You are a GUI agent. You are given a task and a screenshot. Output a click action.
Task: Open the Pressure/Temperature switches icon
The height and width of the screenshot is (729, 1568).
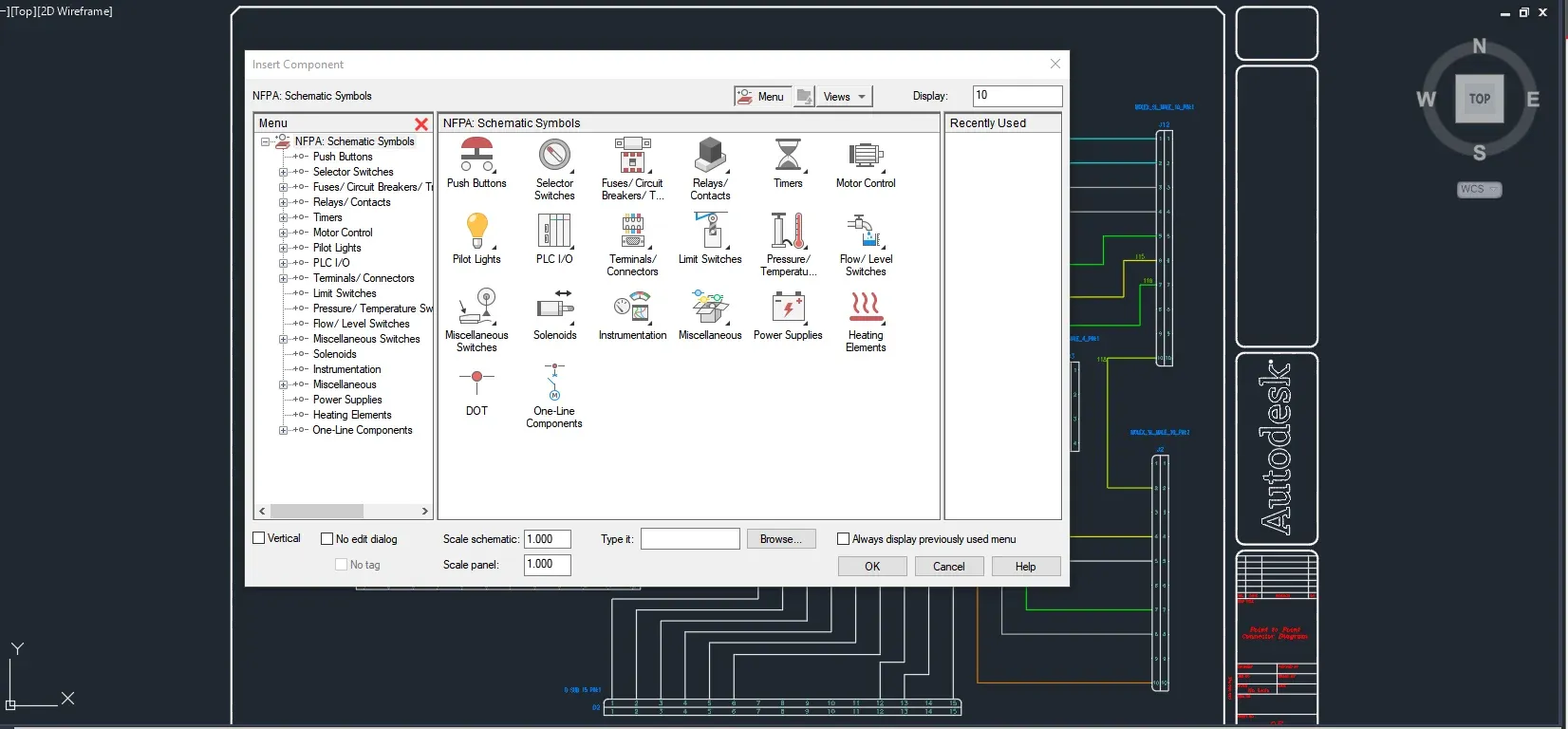pos(788,231)
